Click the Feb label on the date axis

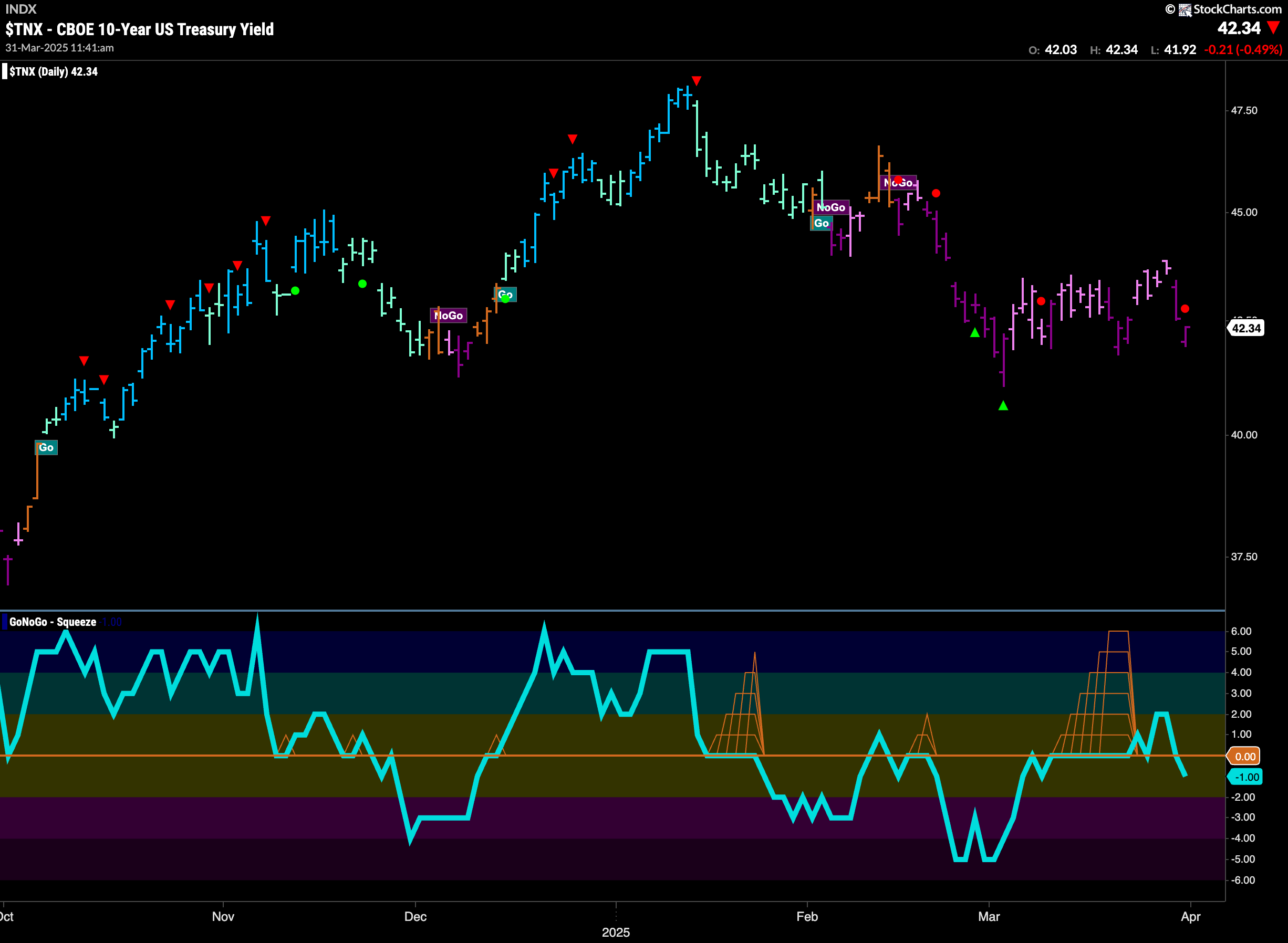807,916
